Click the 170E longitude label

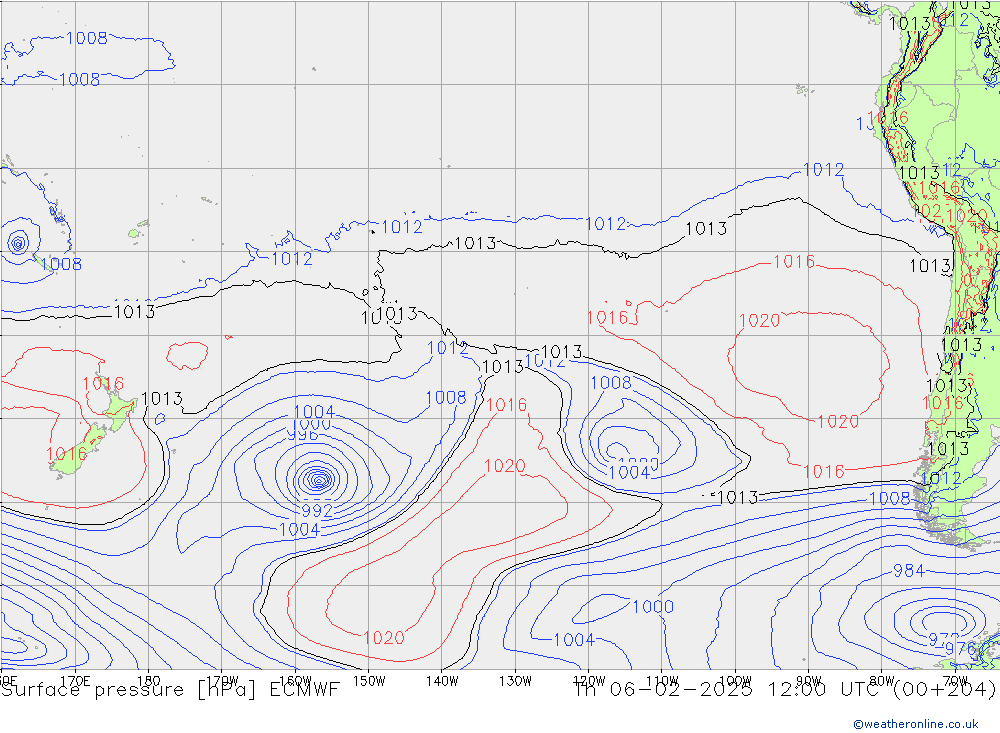(x=75, y=681)
